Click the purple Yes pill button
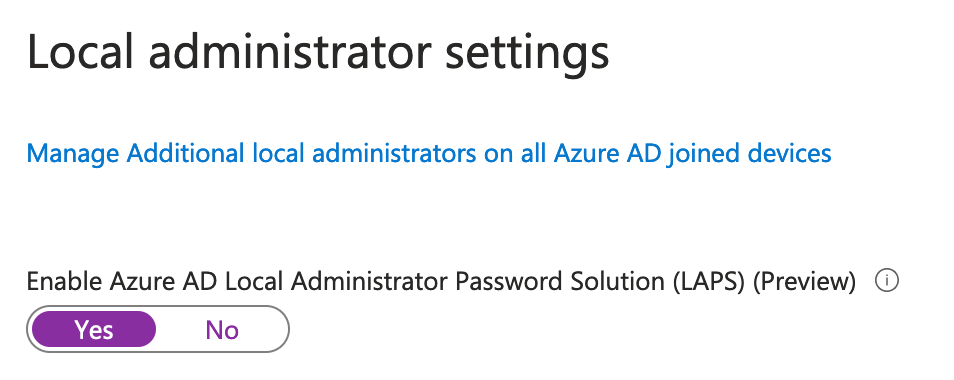Image resolution: width=954 pixels, height=380 pixels. pos(94,329)
